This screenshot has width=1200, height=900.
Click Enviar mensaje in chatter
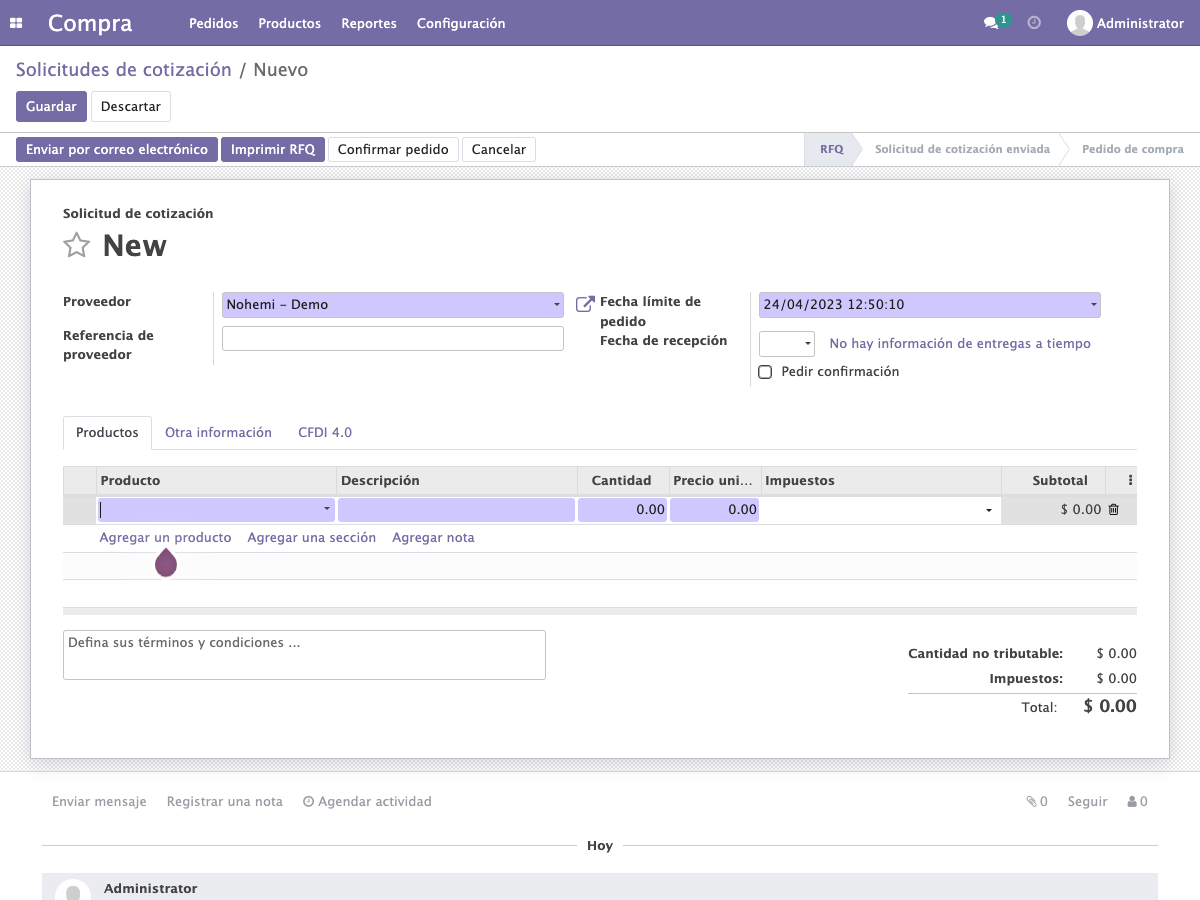coord(99,802)
